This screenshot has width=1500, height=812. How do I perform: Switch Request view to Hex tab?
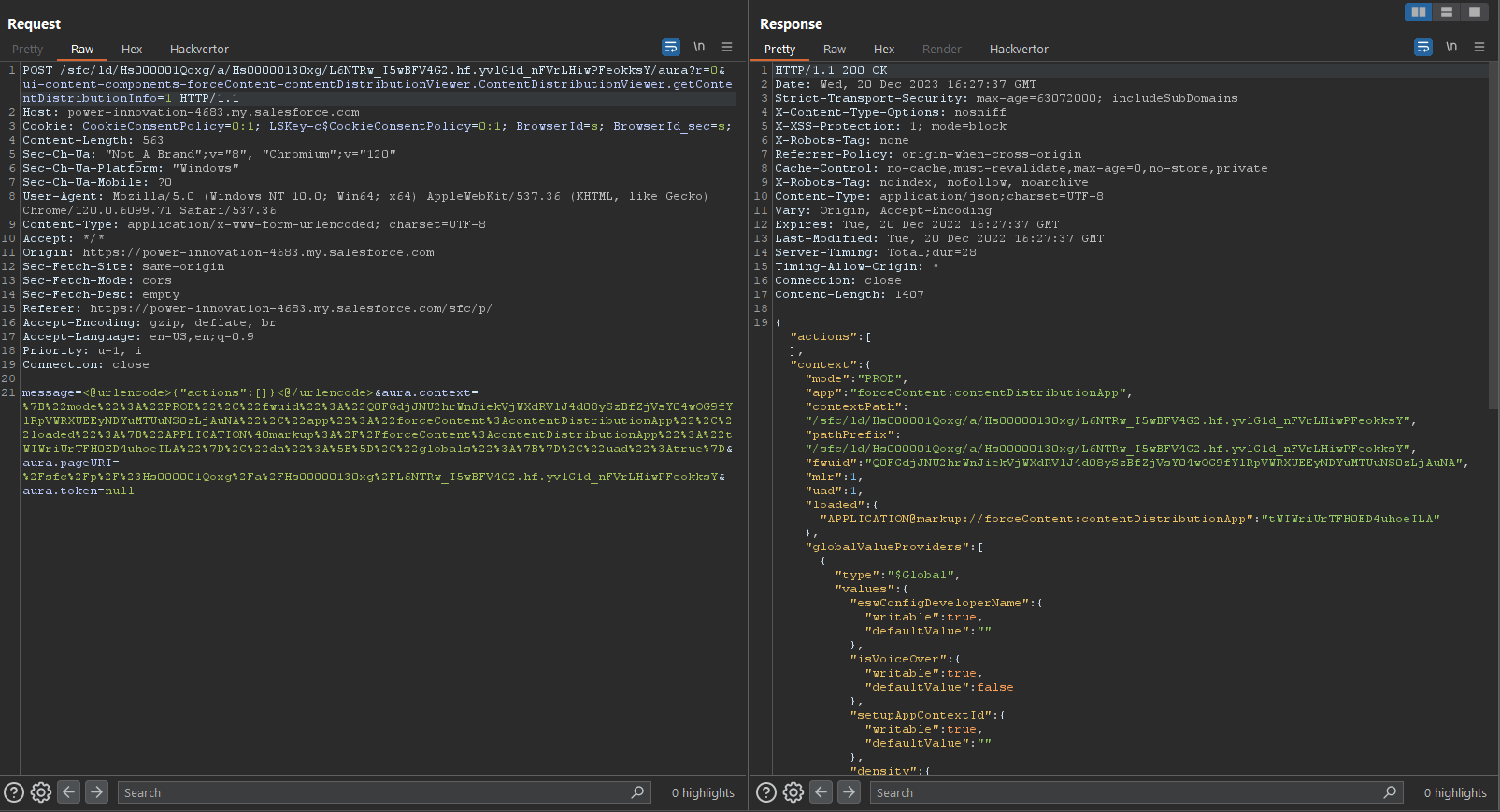[x=132, y=50]
